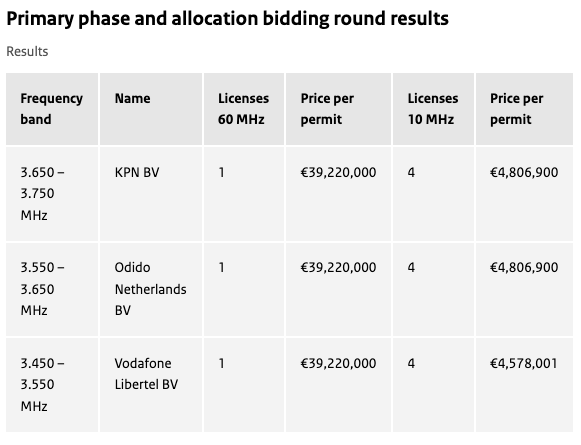Click Odido's 60 MHz license count of 1

tap(244, 289)
